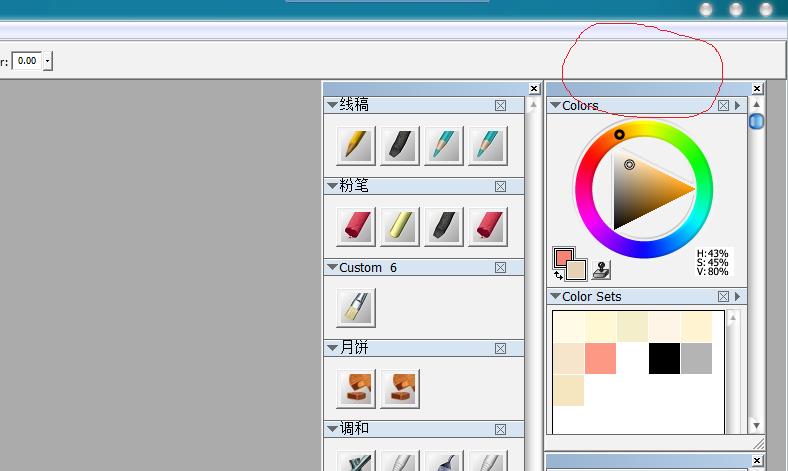Click the saturation/value triangle marker
Image resolution: width=788 pixels, height=471 pixels.
click(x=629, y=164)
